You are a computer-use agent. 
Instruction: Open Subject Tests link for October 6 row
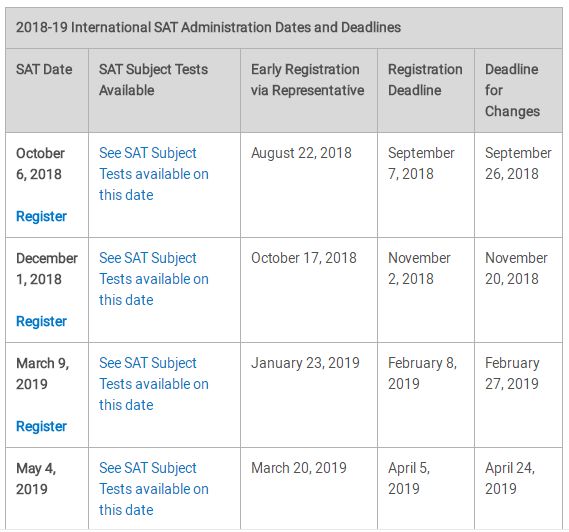point(154,174)
